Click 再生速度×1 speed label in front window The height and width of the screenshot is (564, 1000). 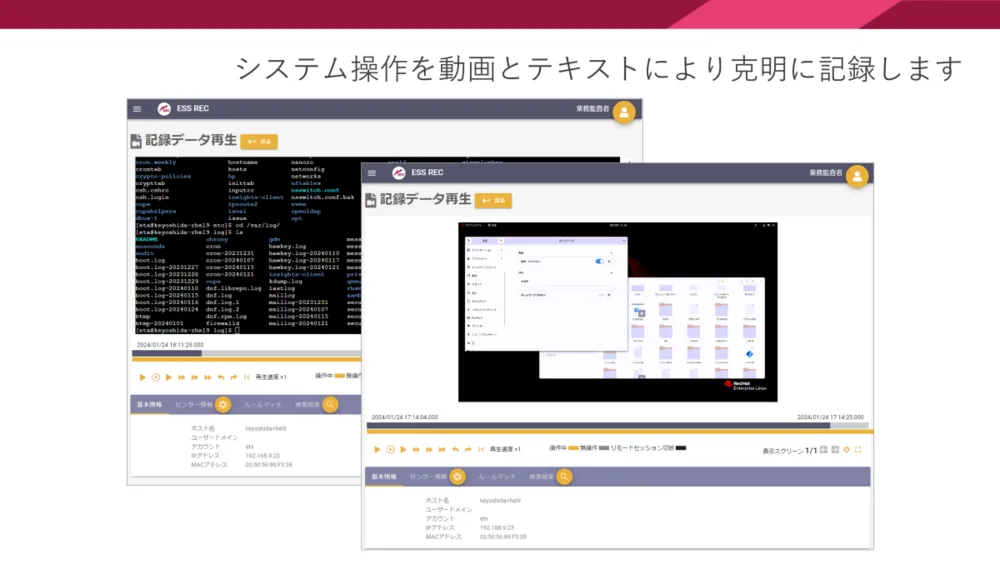505,450
